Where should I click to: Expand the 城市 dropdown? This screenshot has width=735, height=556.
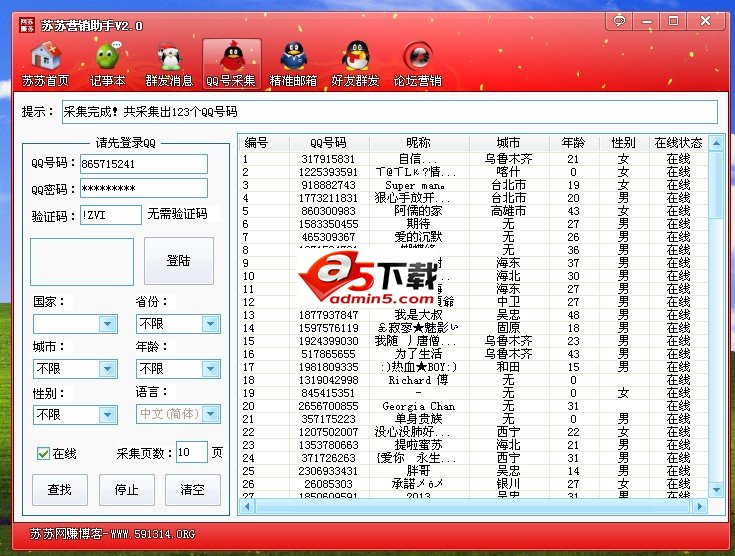click(x=108, y=369)
